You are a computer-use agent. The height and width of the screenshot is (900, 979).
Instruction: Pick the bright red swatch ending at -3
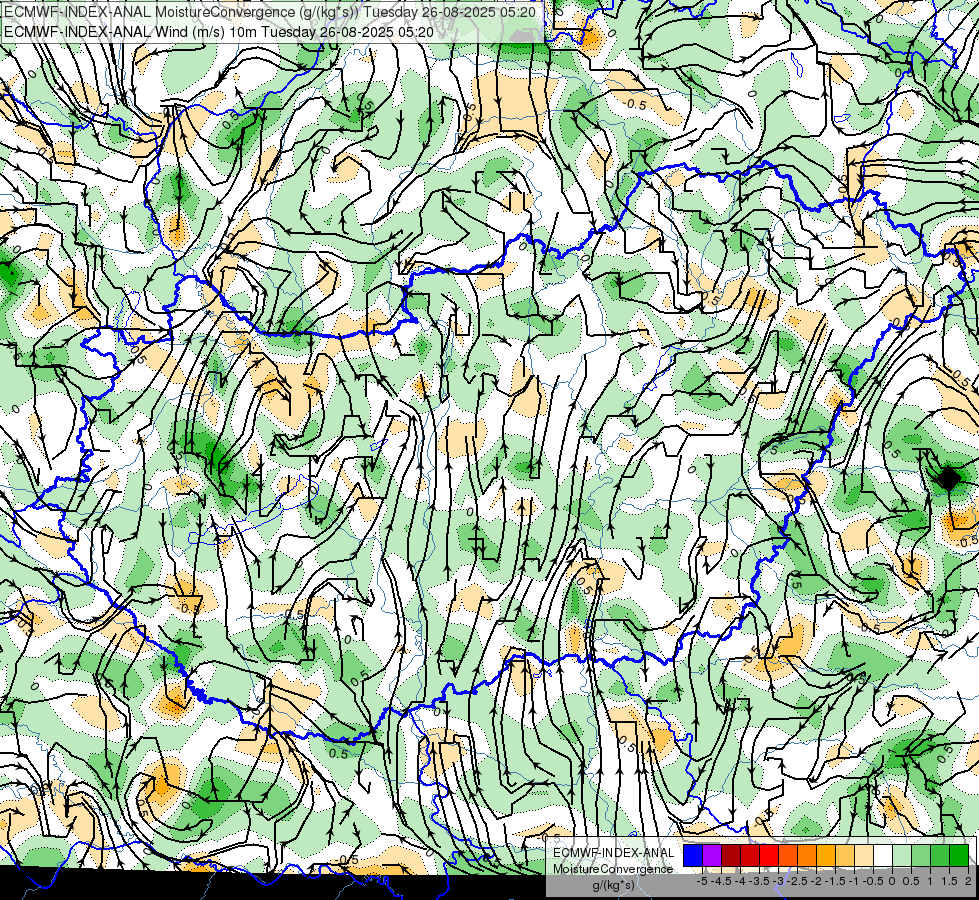(769, 856)
